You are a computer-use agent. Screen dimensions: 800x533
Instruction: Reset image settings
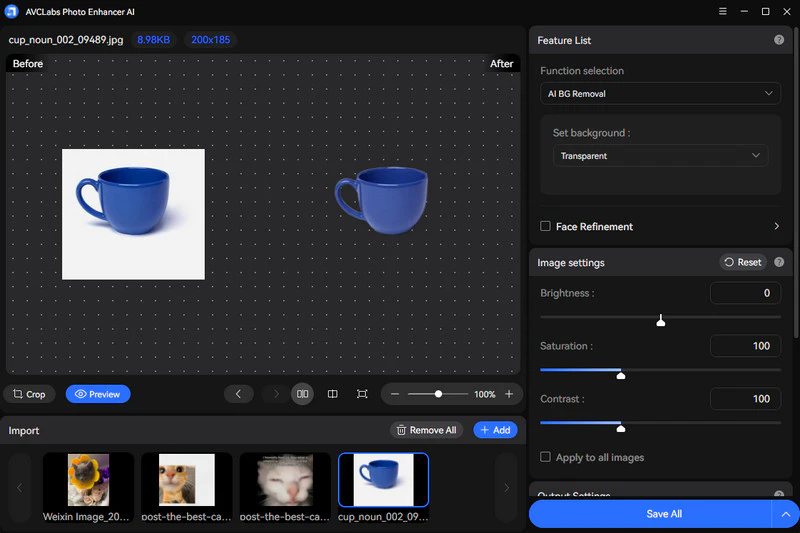click(743, 262)
